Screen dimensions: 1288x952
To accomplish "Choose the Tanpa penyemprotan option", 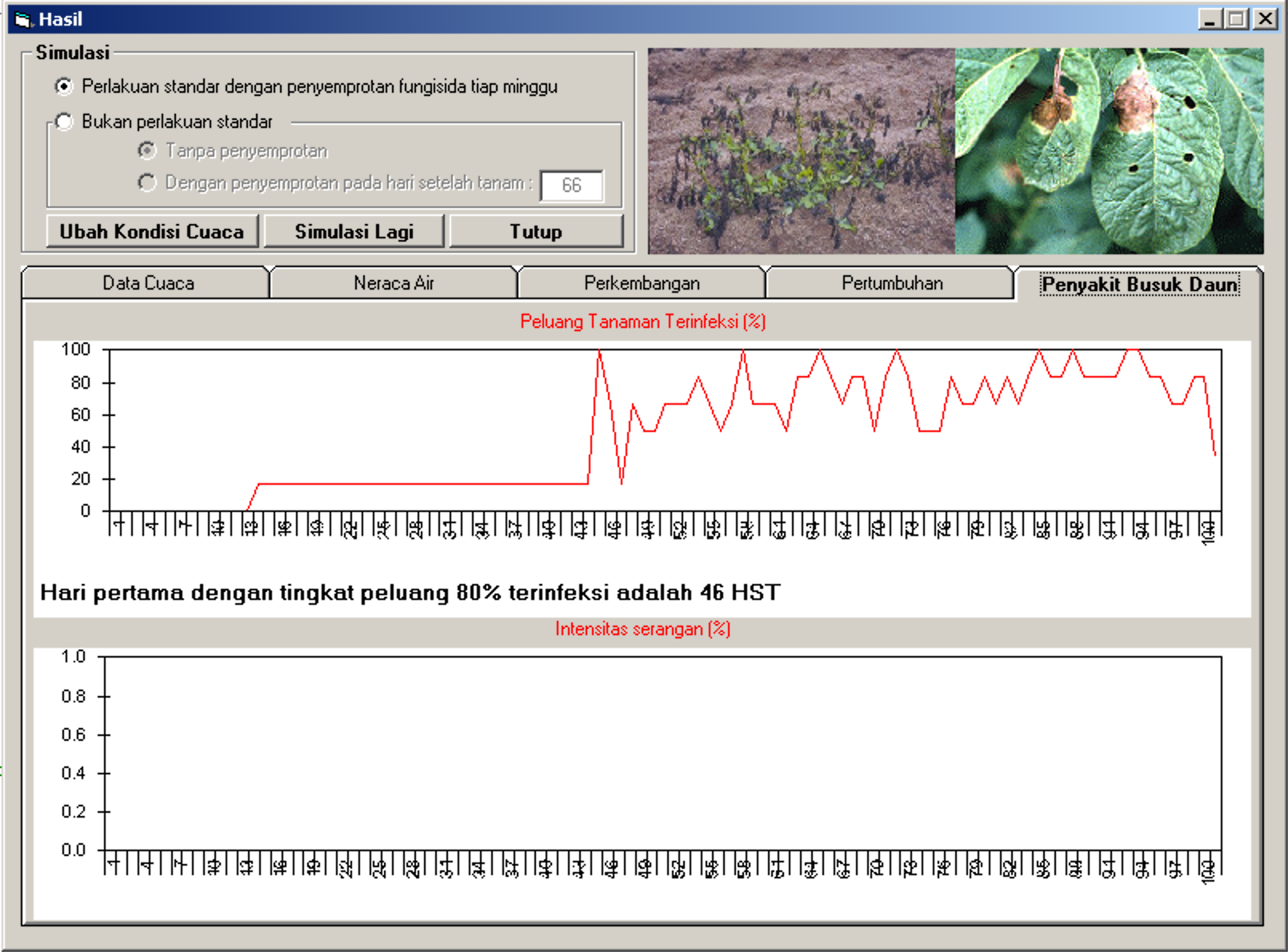I will click(147, 150).
